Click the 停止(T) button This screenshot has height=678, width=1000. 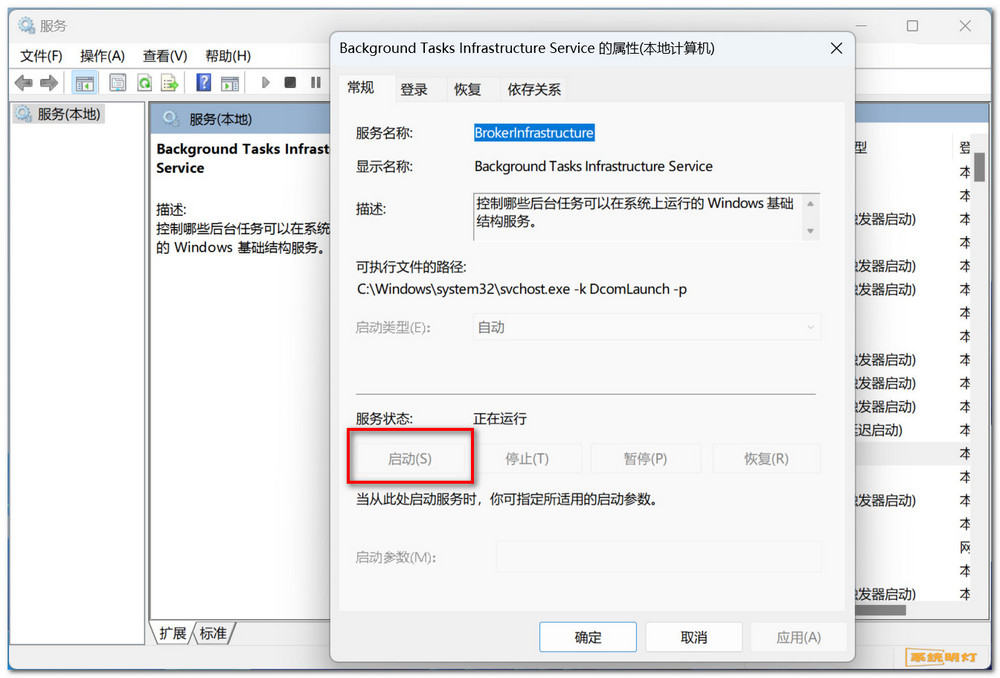[527, 459]
